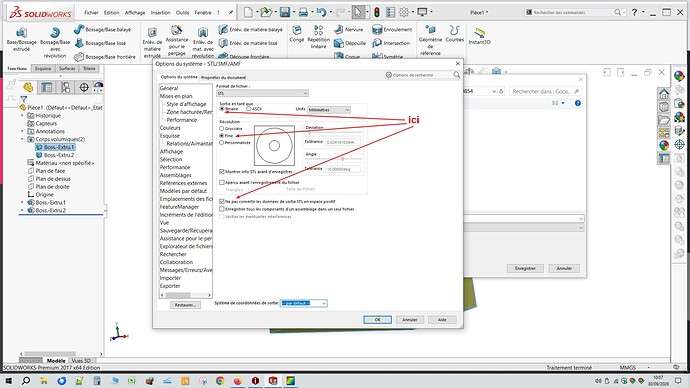The image size is (690, 388).
Task: Click the Base/Bossage extrudé tool
Action: (21, 39)
